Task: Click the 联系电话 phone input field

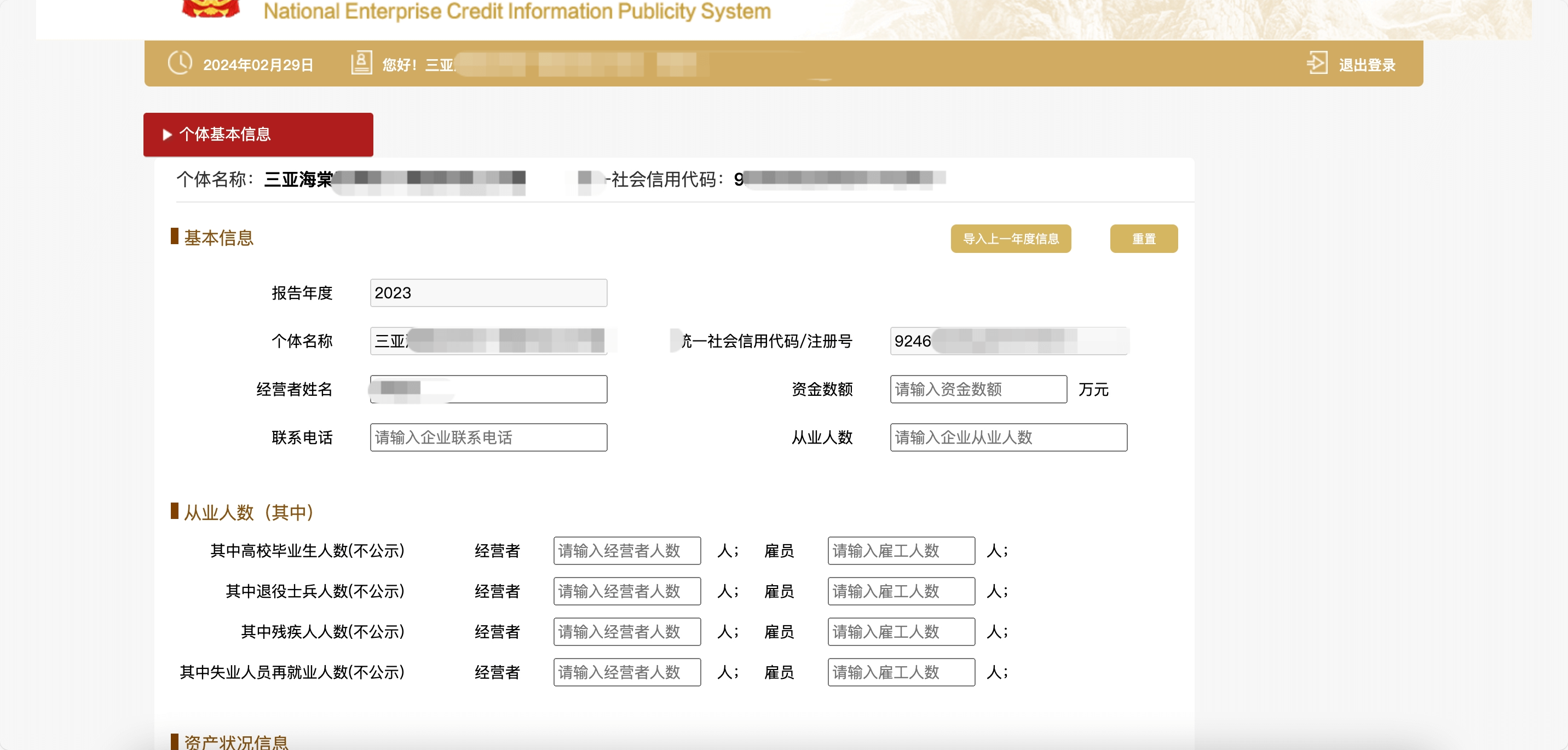Action: point(488,437)
